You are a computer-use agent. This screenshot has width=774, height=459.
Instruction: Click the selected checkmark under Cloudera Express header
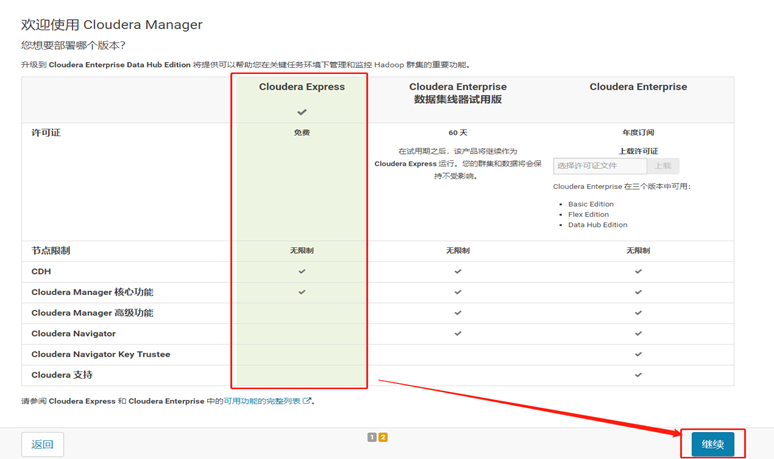[302, 112]
